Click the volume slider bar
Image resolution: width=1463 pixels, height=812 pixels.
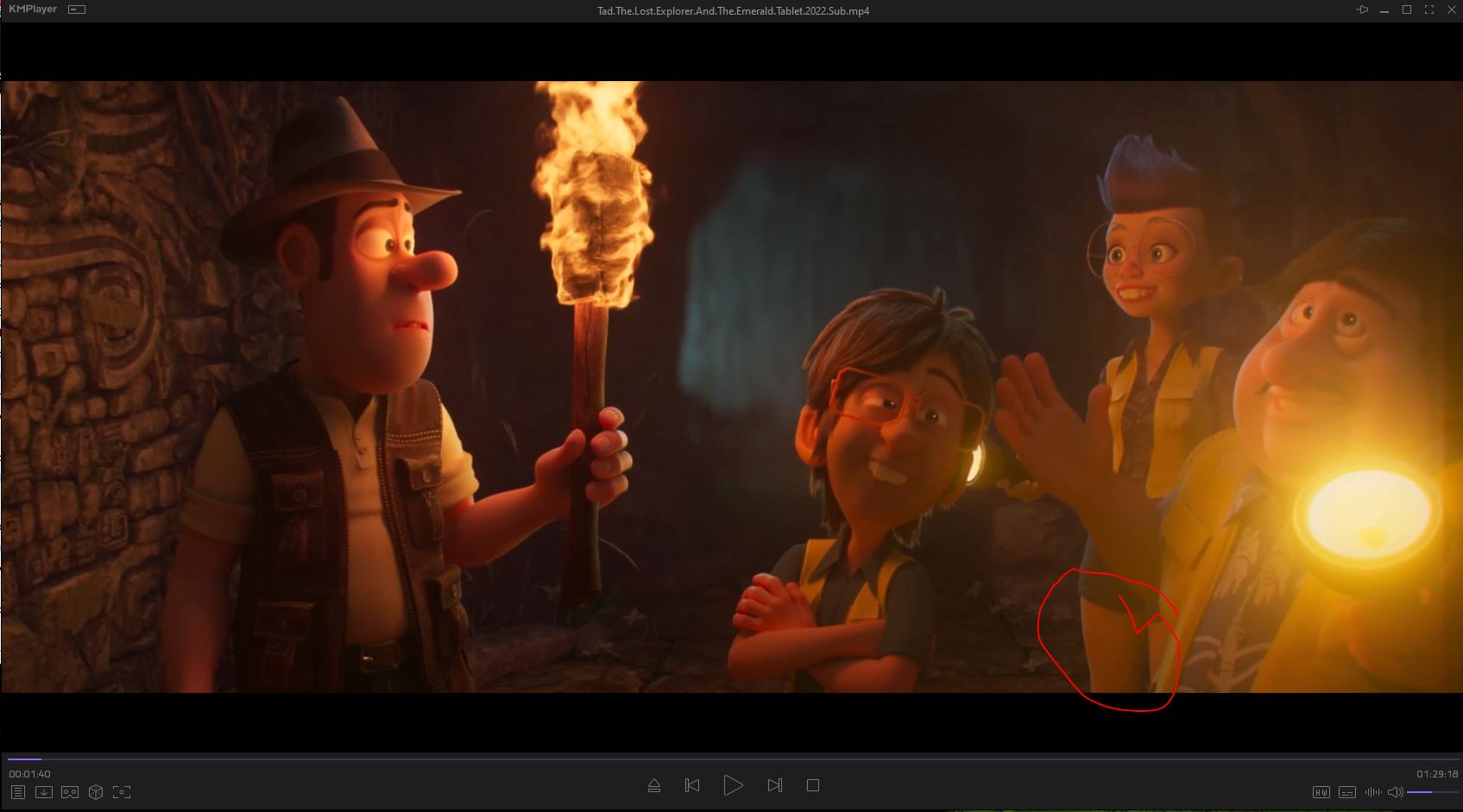coord(1432,792)
